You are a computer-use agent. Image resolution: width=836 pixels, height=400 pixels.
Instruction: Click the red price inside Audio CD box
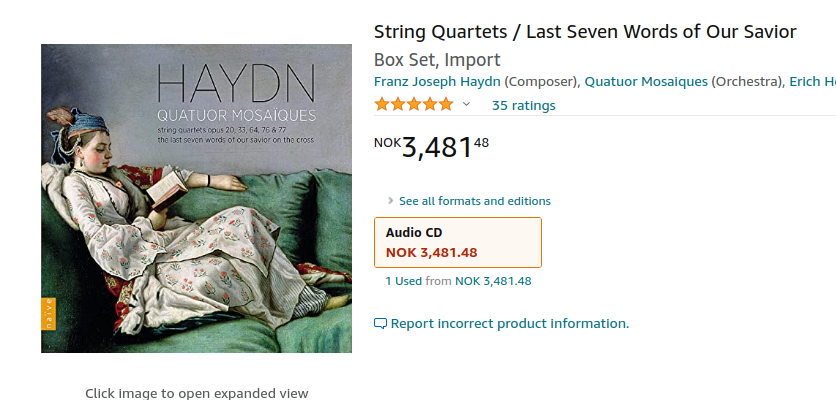[x=431, y=252]
